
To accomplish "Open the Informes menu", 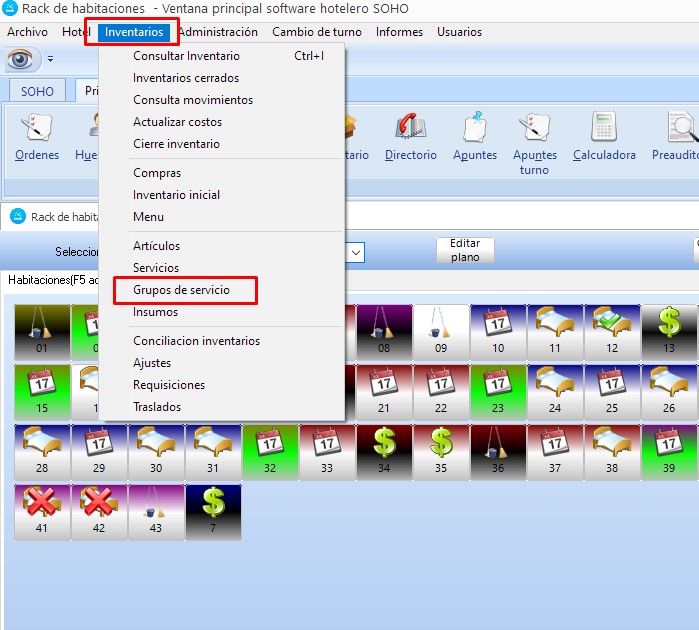I will [399, 32].
